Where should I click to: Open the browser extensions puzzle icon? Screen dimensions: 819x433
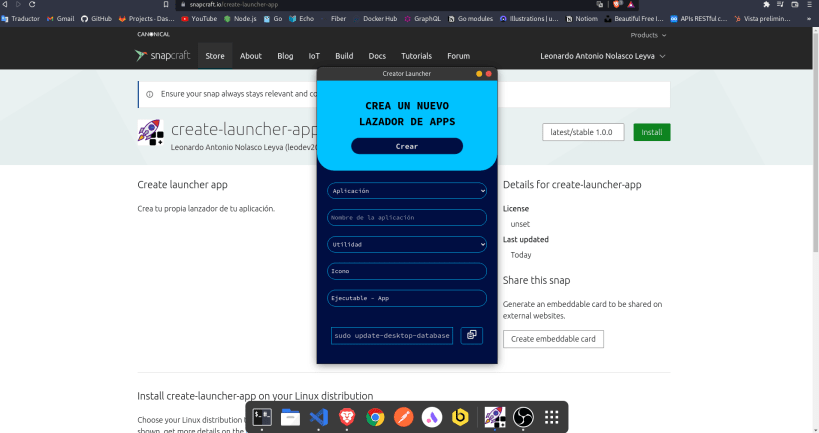(766, 4)
